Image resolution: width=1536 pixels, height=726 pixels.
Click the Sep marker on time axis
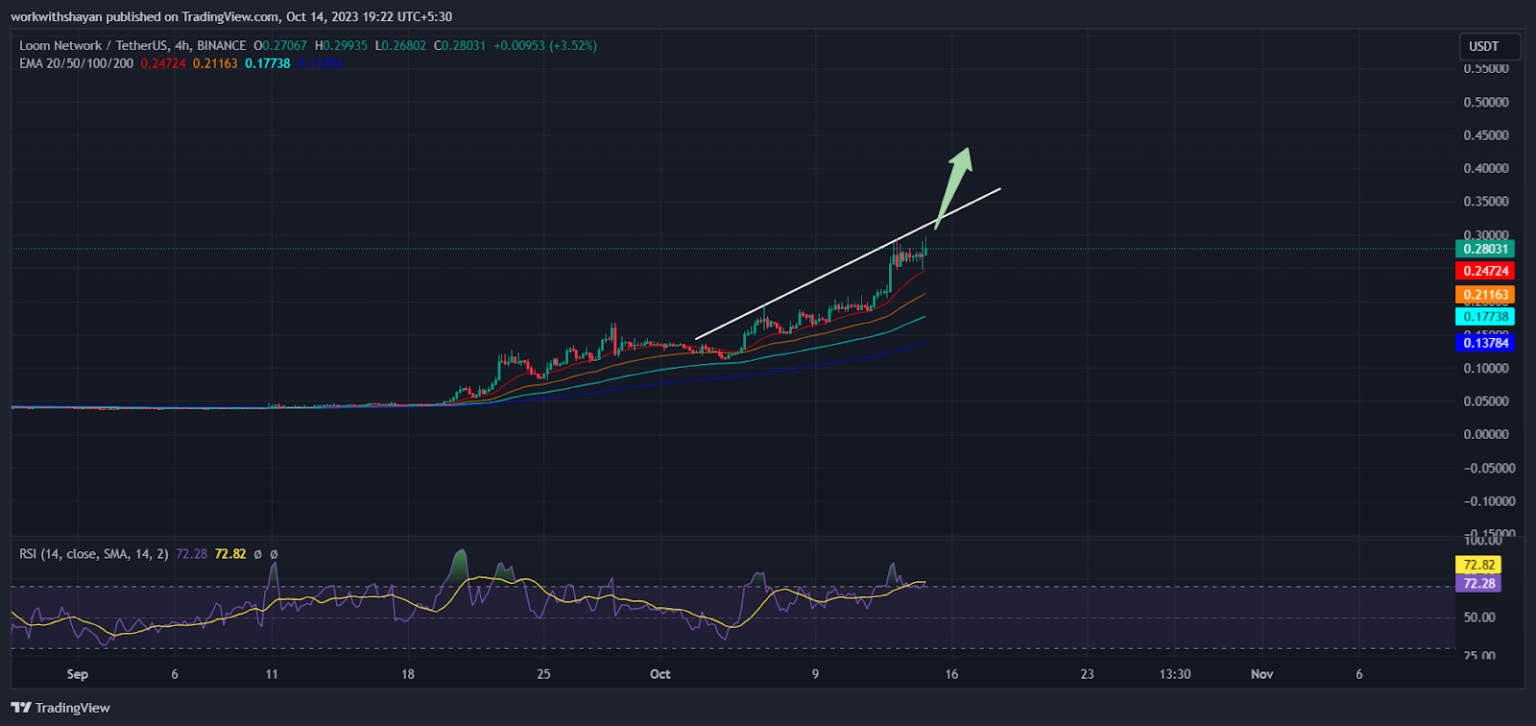click(77, 674)
